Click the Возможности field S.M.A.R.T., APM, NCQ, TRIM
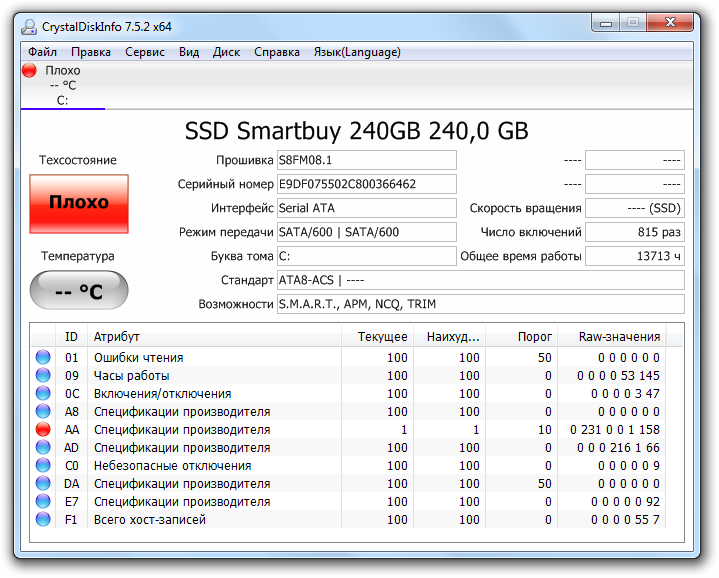Viewport: 719px width, 578px height. tap(481, 304)
